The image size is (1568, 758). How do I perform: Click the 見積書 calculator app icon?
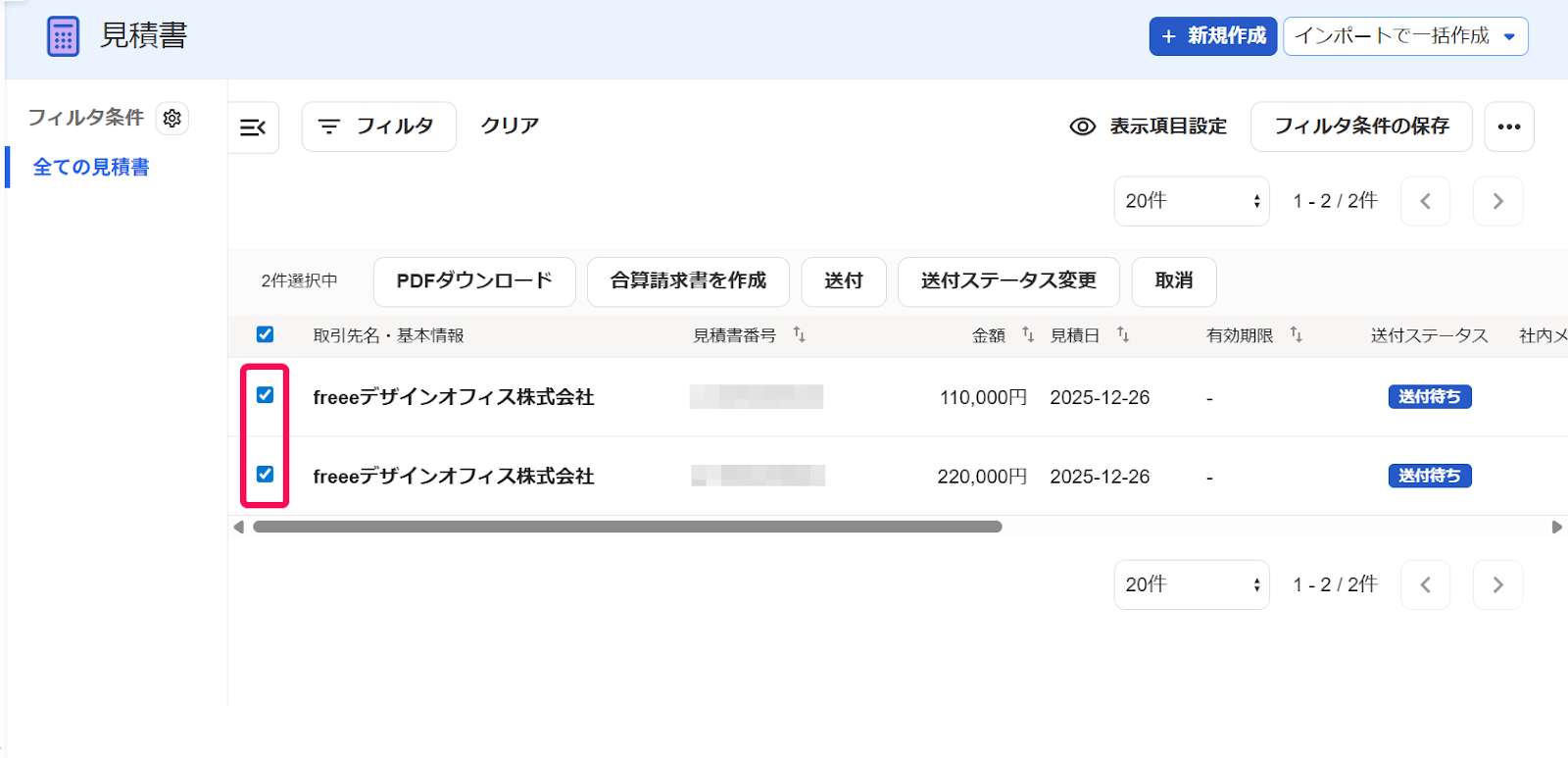point(63,36)
